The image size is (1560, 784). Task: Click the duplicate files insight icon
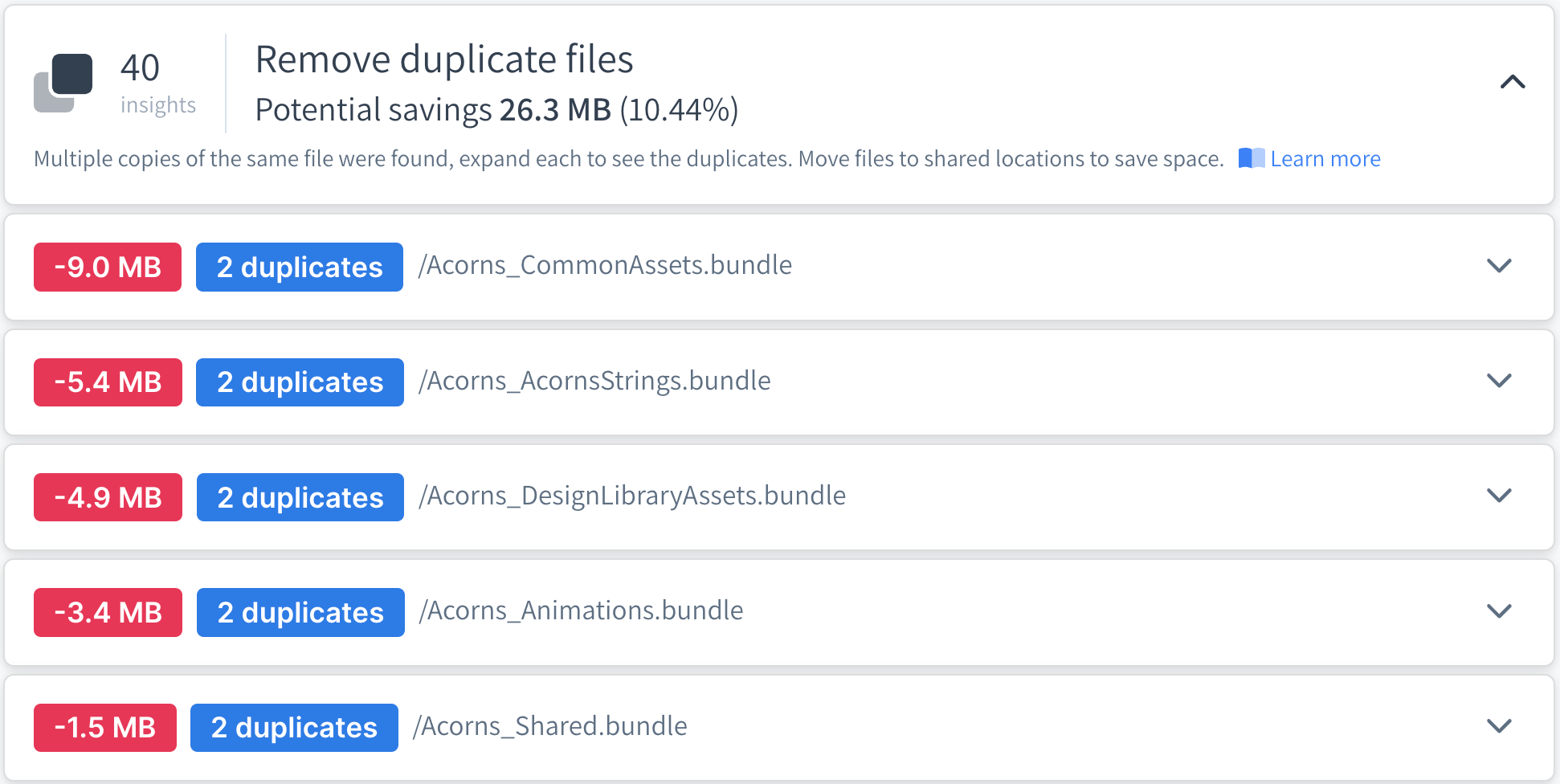click(64, 80)
